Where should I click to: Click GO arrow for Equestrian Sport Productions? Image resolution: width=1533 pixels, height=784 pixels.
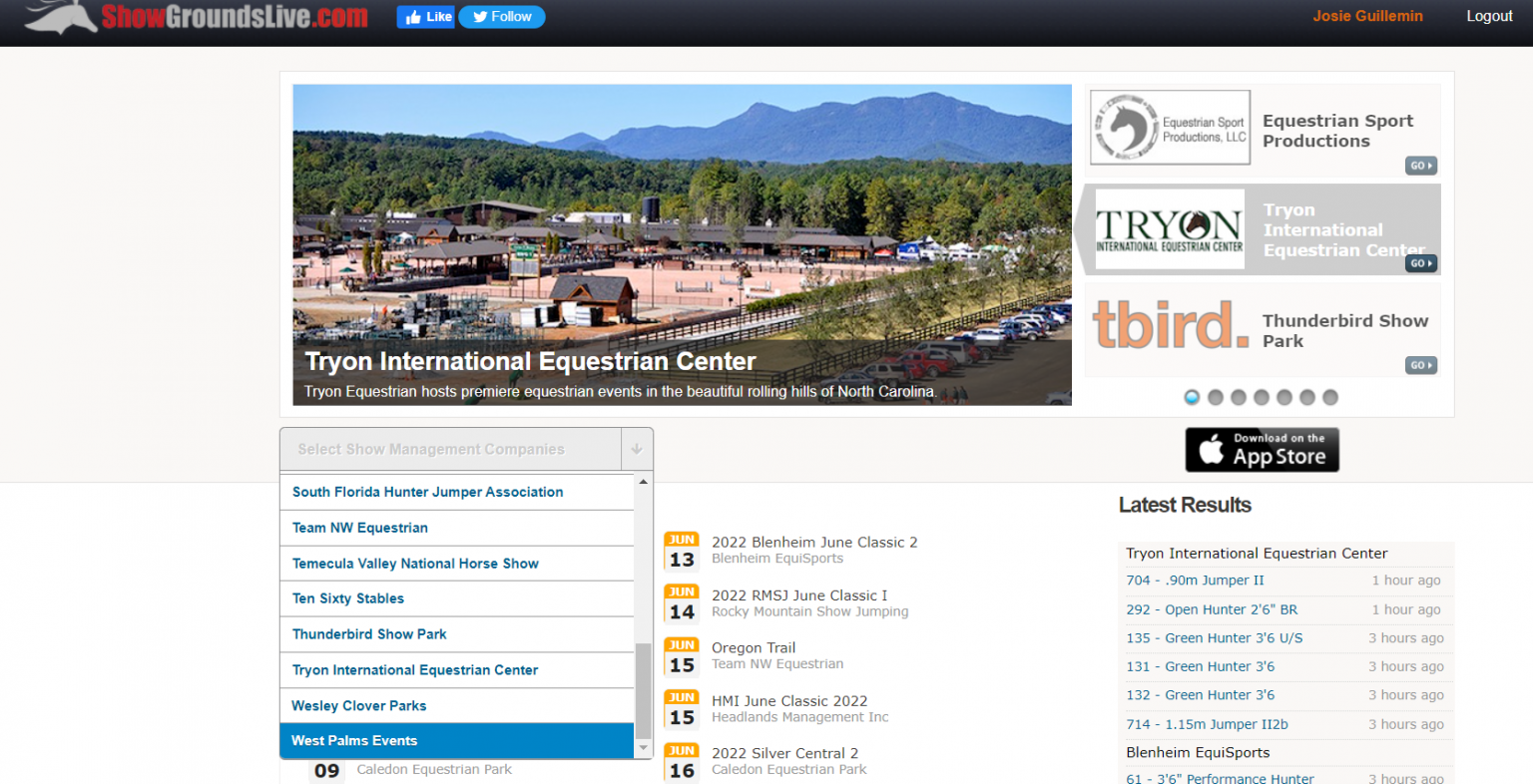(x=1421, y=166)
